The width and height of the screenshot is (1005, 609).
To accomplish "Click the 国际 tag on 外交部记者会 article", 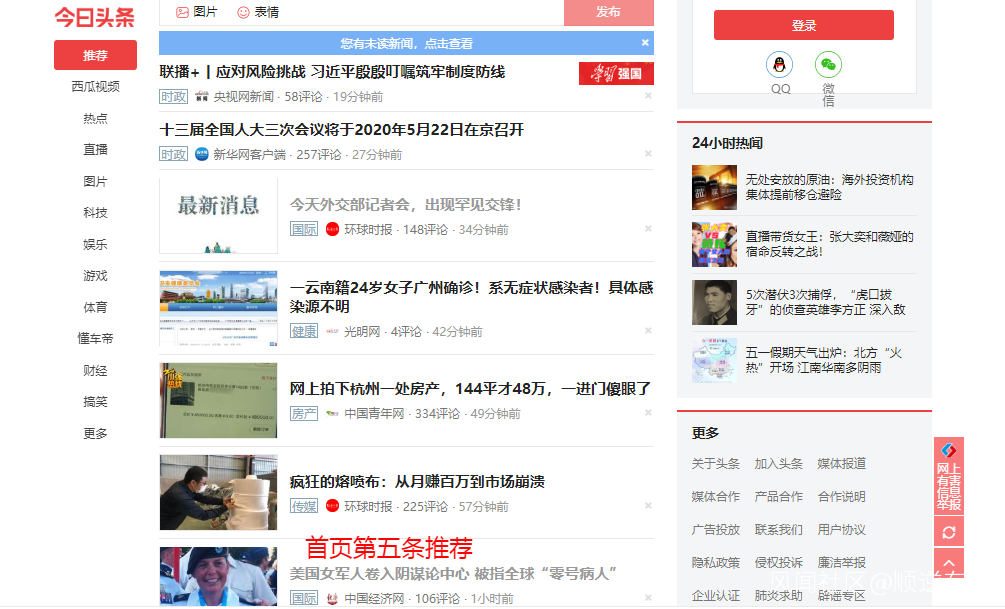I will [304, 229].
